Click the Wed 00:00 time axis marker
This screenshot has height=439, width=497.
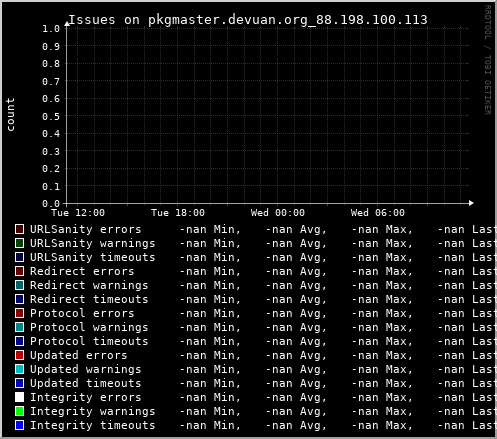point(278,213)
